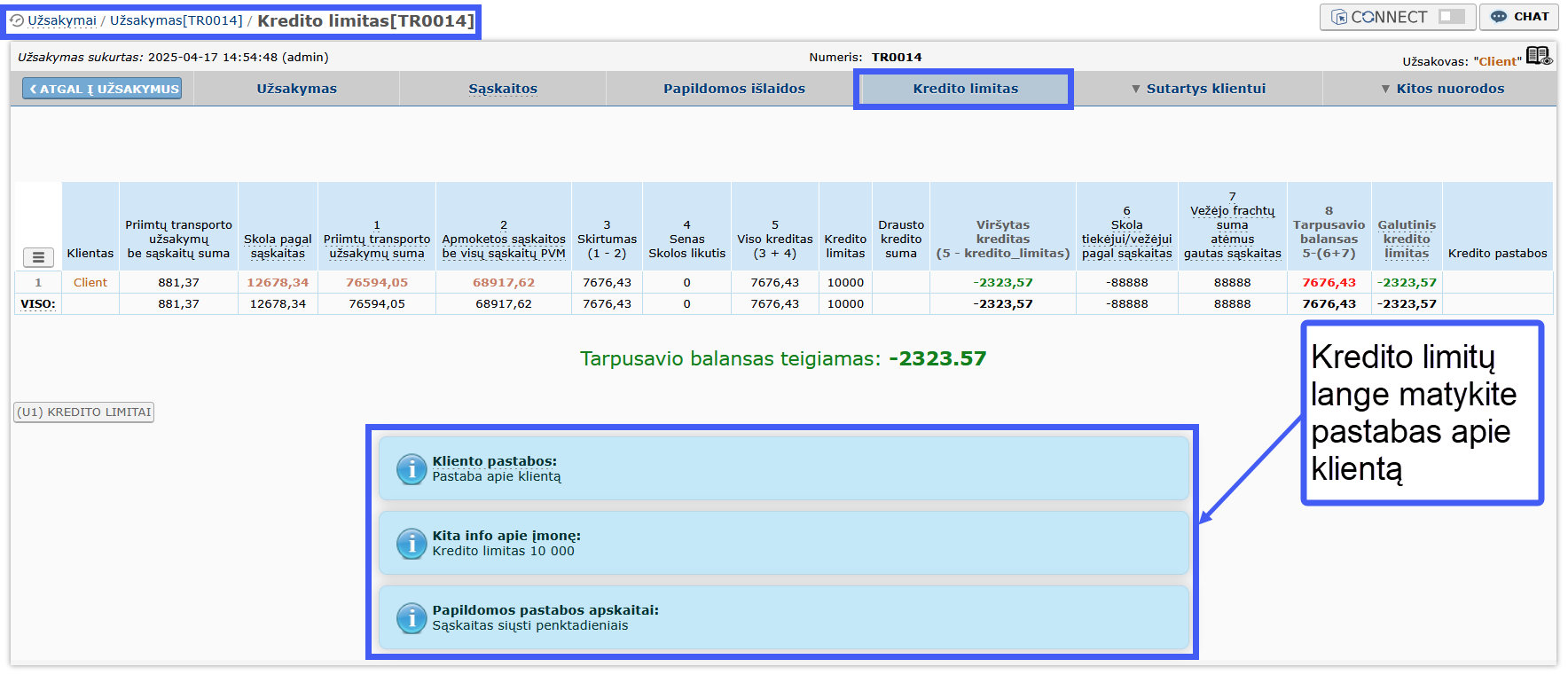Click the value 12678,34 in Client row
This screenshot has width=1568, height=675.
click(278, 283)
